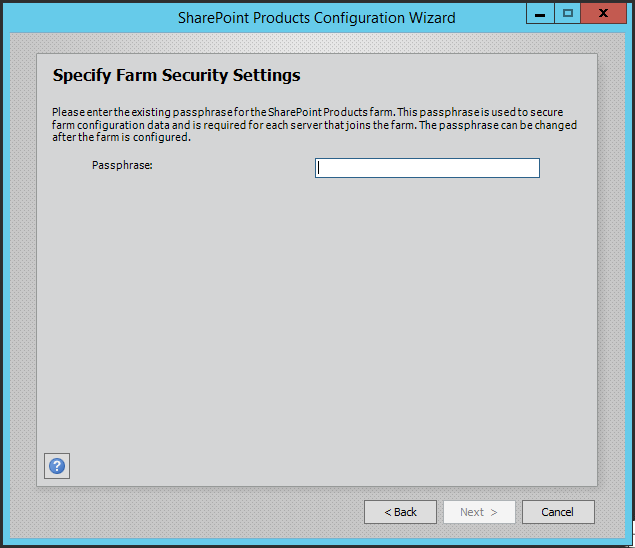The width and height of the screenshot is (635, 548).
Task: Close the wizard with the red X
Action: click(x=603, y=14)
